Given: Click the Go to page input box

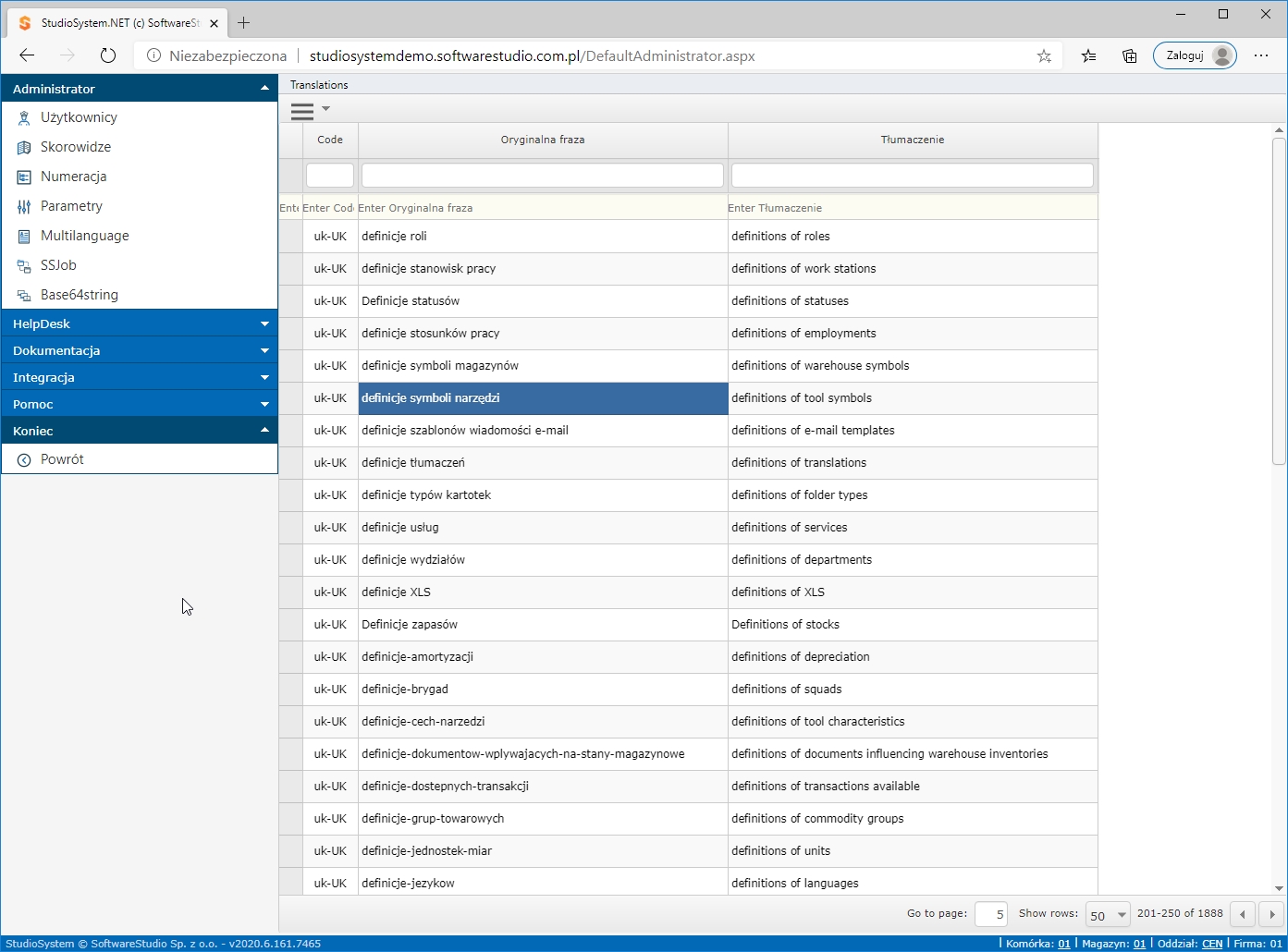Looking at the screenshot, I should click(990, 914).
